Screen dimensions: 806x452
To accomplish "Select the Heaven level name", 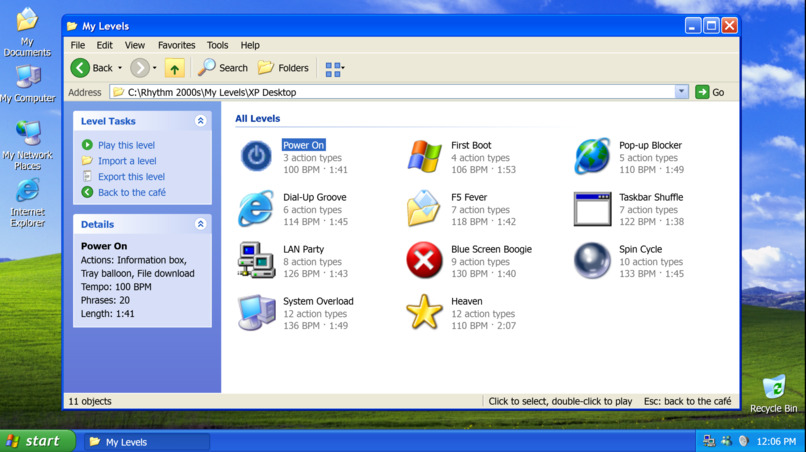I will [x=467, y=301].
